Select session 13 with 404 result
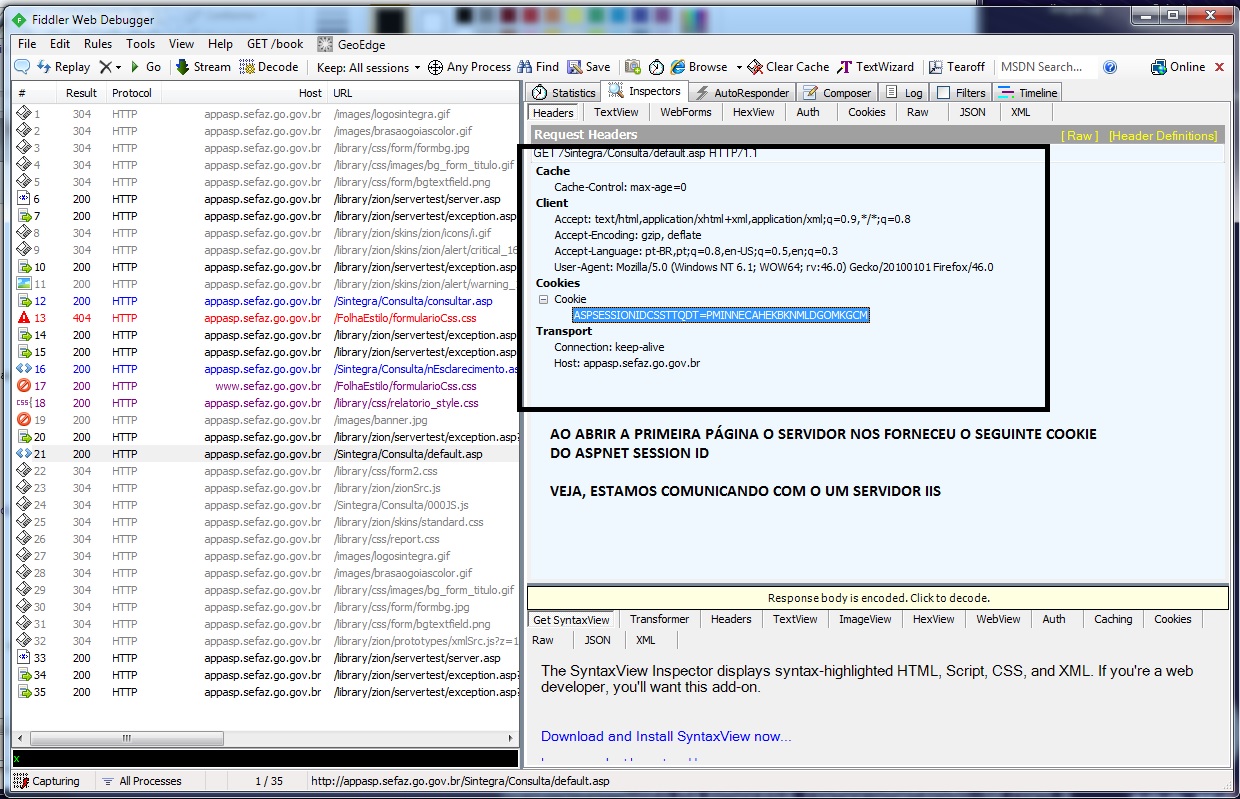This screenshot has height=799, width=1240. click(266, 318)
